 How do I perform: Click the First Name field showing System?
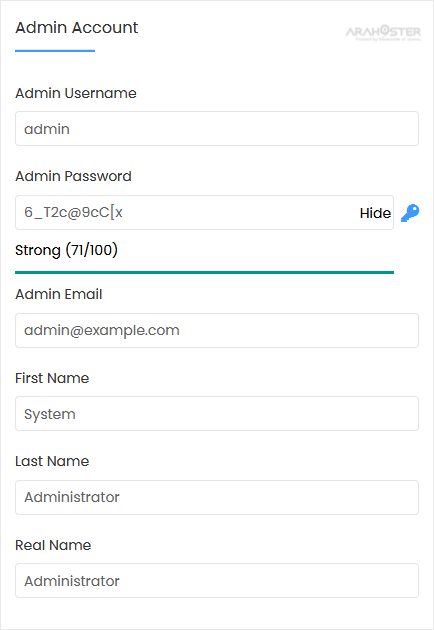[x=217, y=414]
